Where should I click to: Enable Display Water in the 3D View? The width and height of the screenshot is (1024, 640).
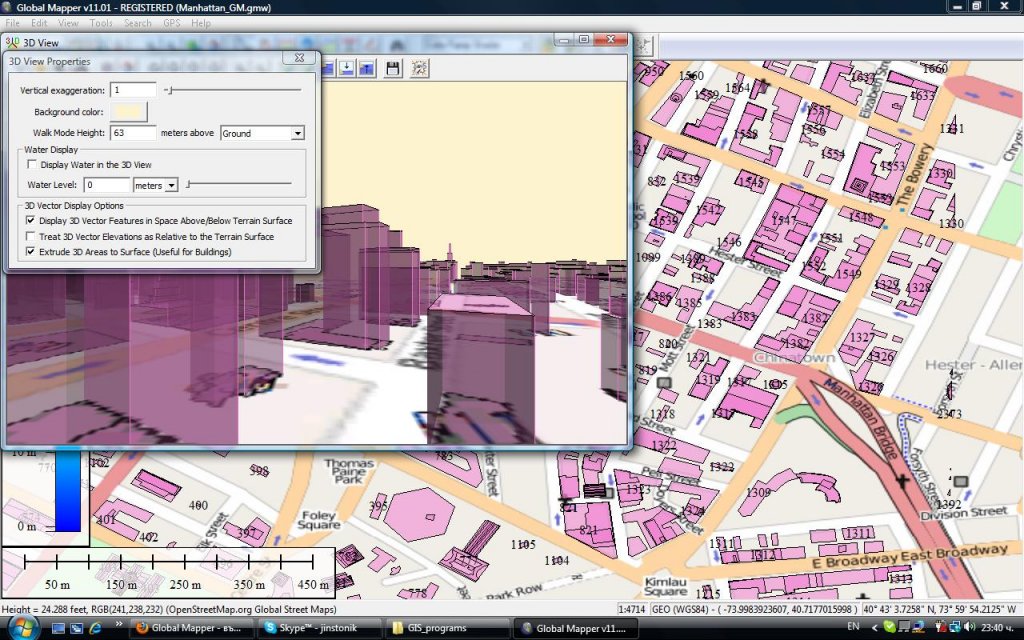tap(32, 165)
